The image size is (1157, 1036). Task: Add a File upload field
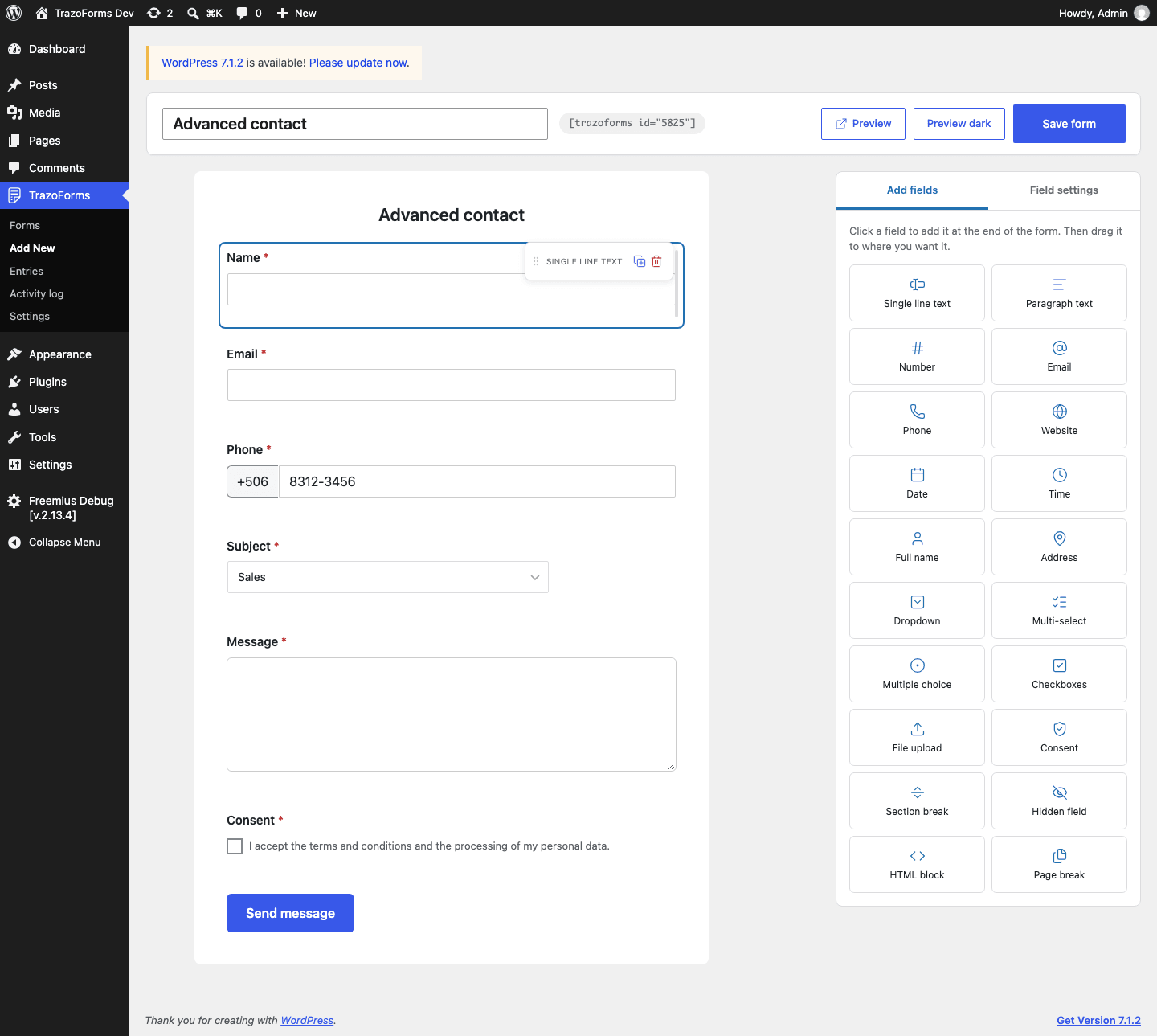click(x=917, y=737)
